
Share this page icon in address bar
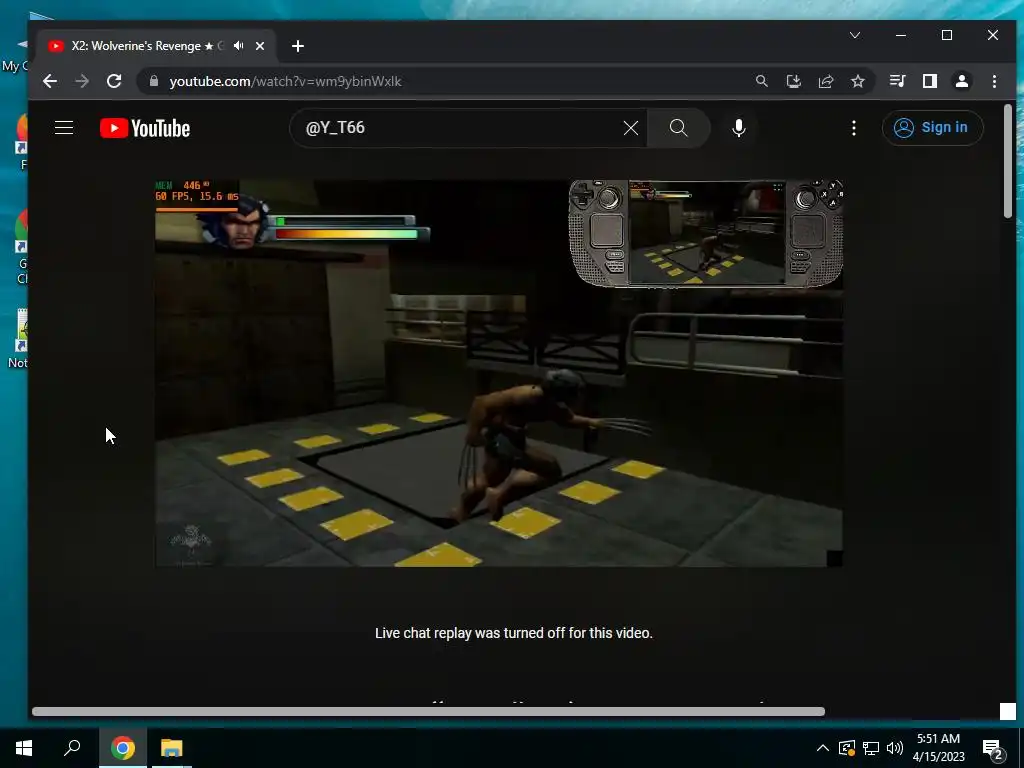click(826, 81)
